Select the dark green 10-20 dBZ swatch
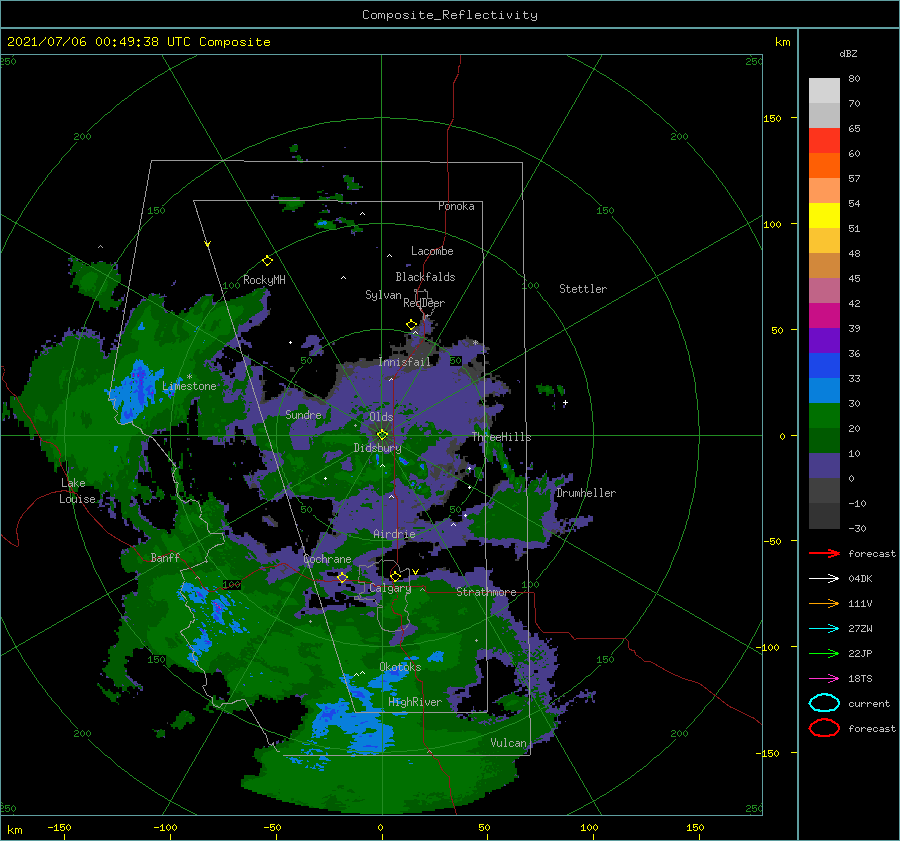Image resolution: width=900 pixels, height=841 pixels. click(824, 441)
